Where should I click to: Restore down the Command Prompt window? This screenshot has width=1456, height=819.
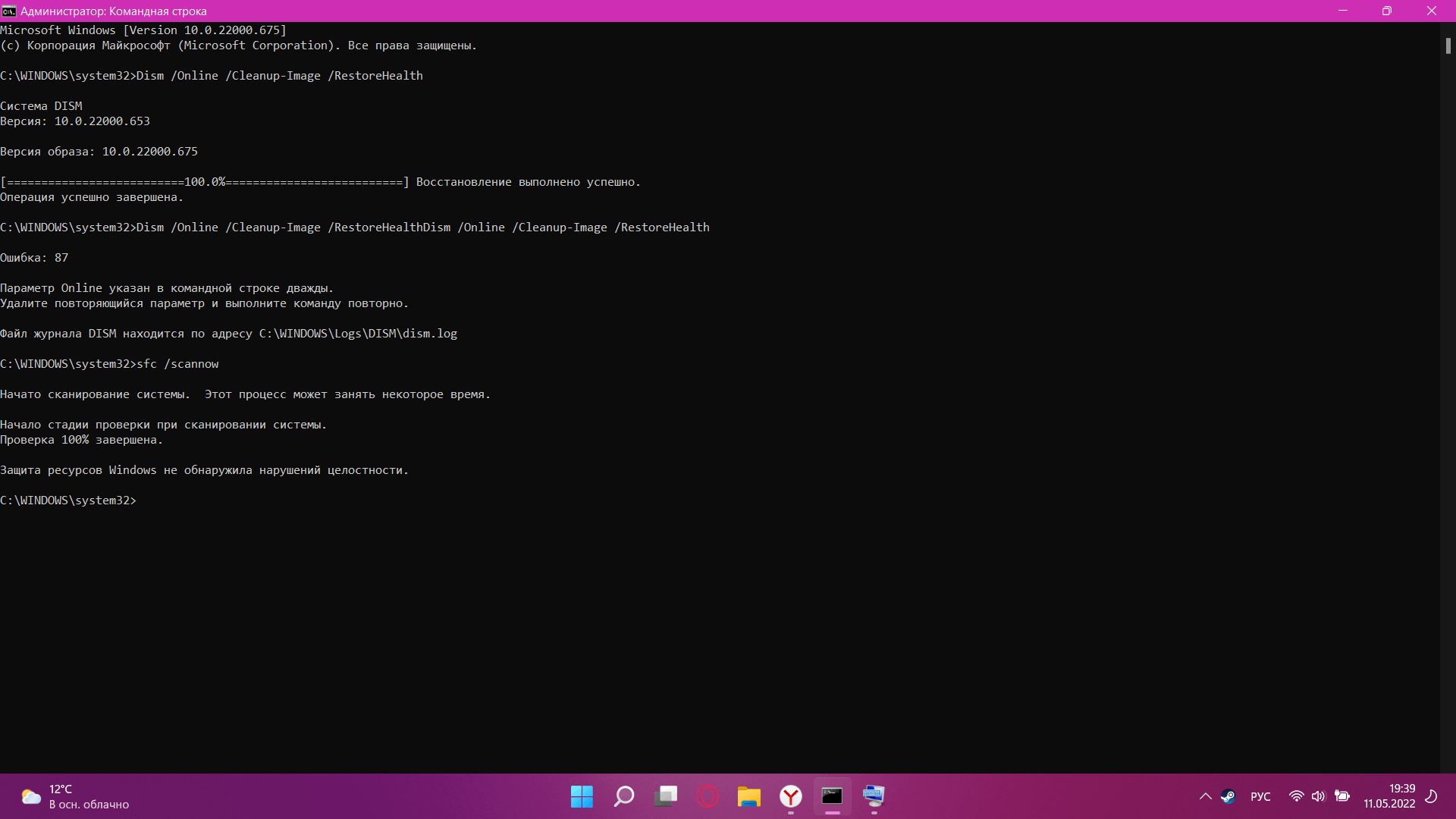(x=1387, y=11)
